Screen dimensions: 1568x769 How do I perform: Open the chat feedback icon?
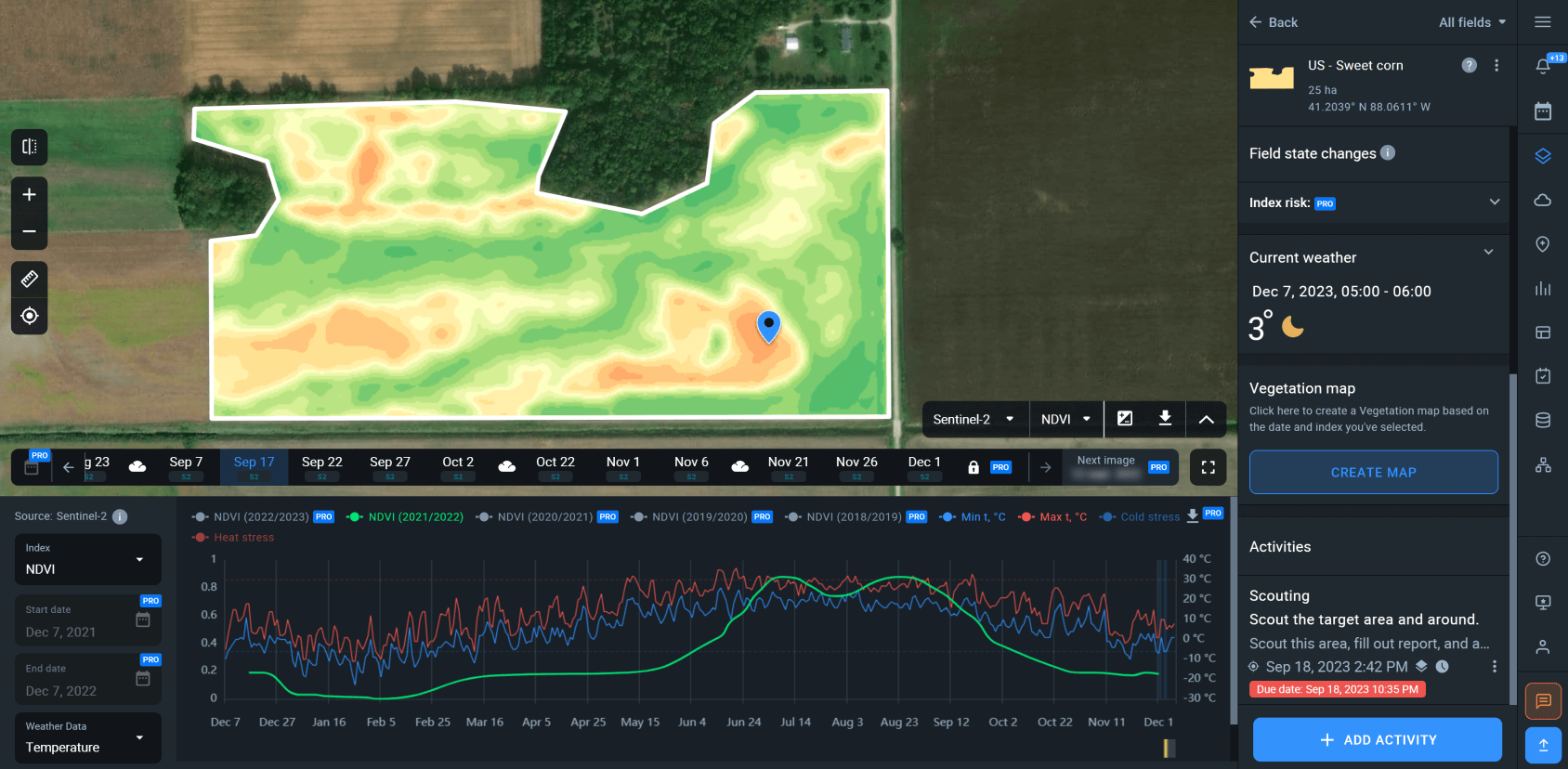click(1543, 701)
